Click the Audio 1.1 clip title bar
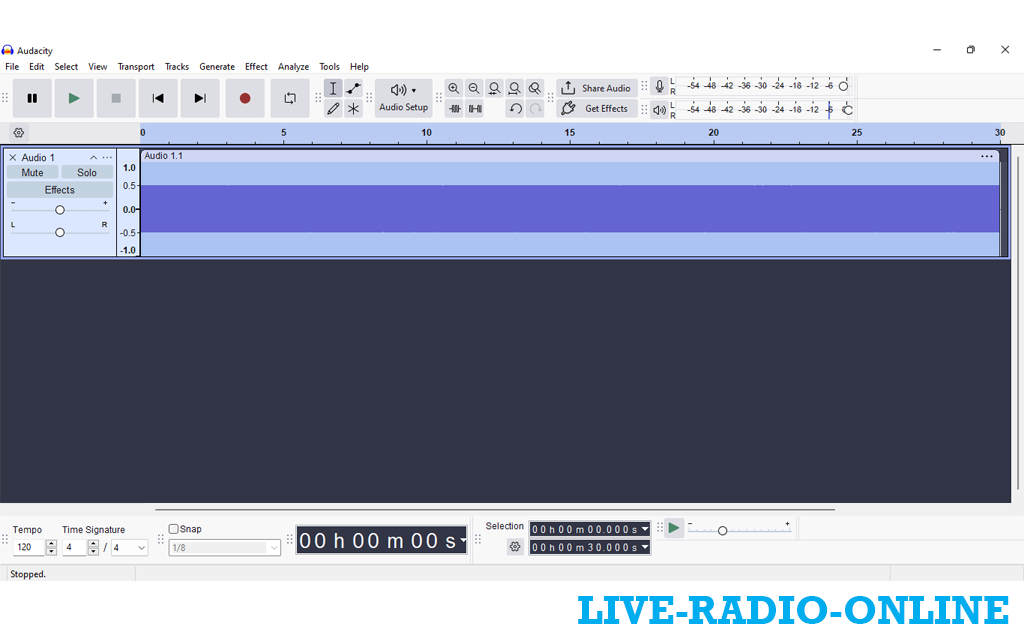This screenshot has height=640, width=1024. click(x=569, y=156)
